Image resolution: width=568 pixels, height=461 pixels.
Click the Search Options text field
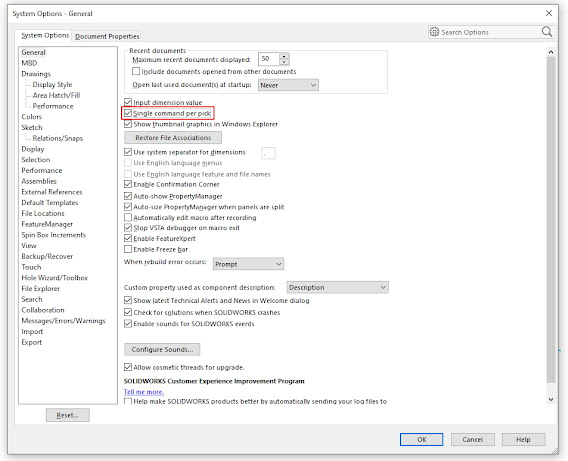pyautogui.click(x=489, y=32)
